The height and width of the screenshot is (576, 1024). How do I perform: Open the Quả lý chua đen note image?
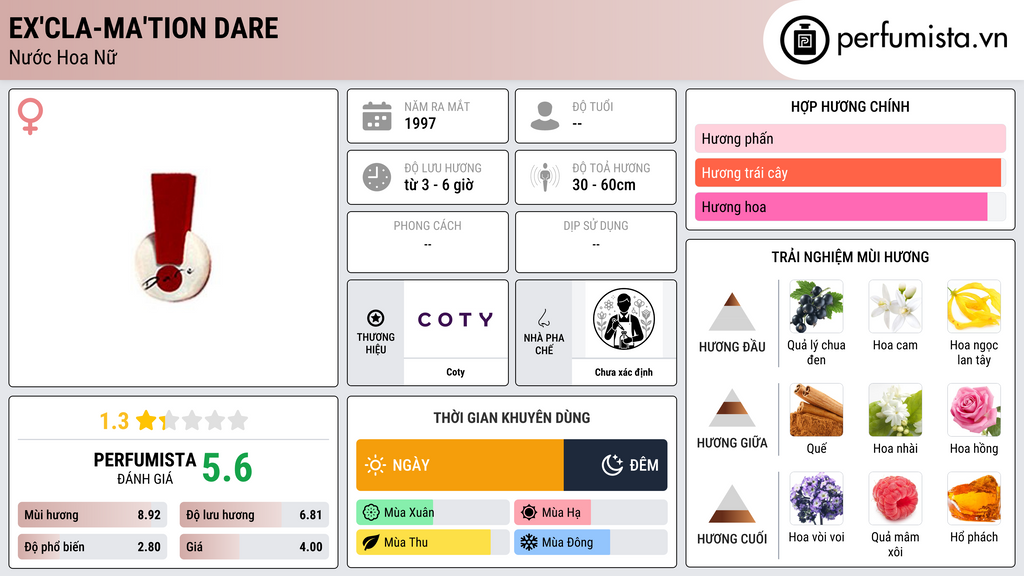[816, 307]
